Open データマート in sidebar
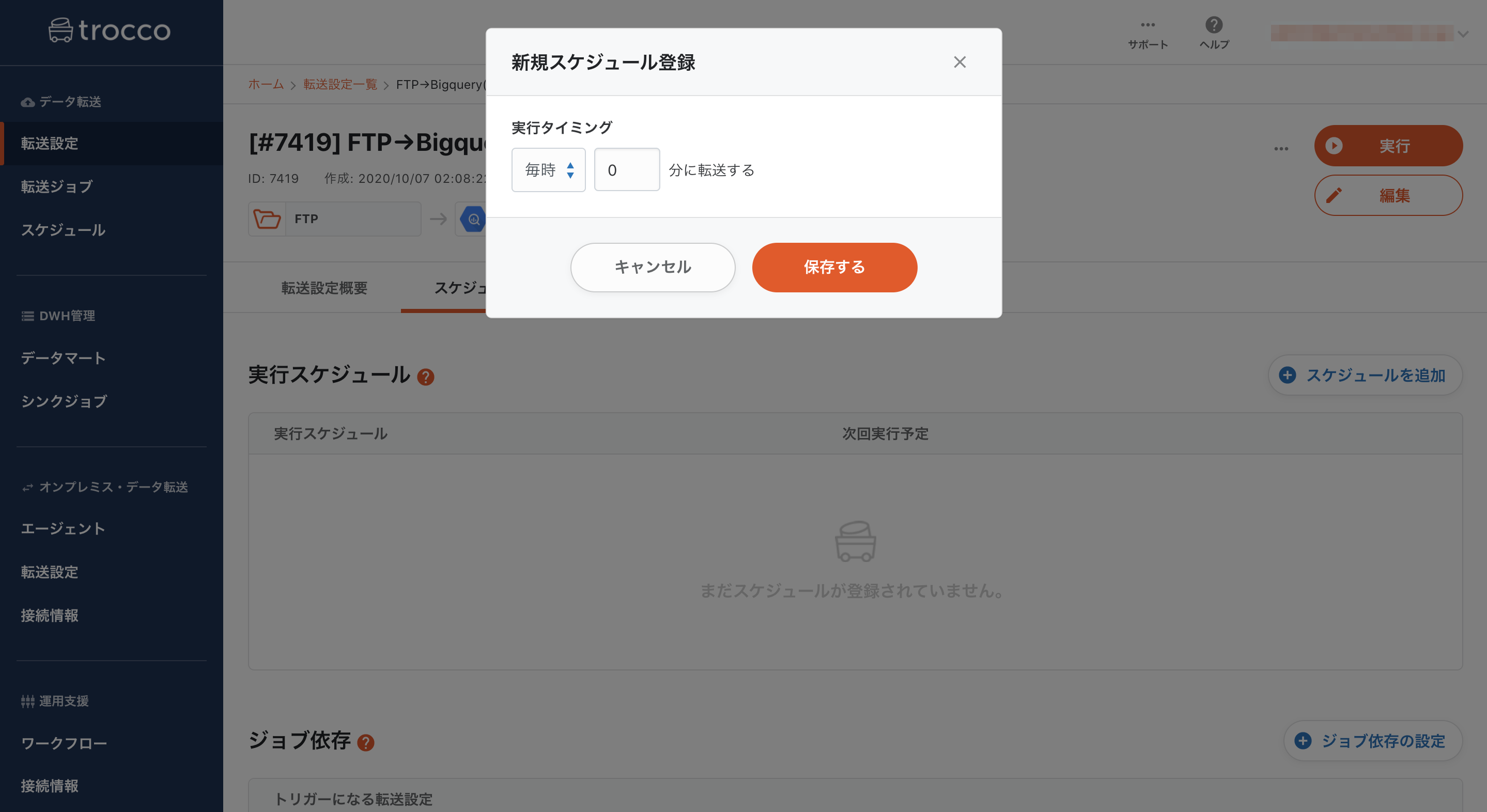Image resolution: width=1487 pixels, height=812 pixels. point(112,358)
